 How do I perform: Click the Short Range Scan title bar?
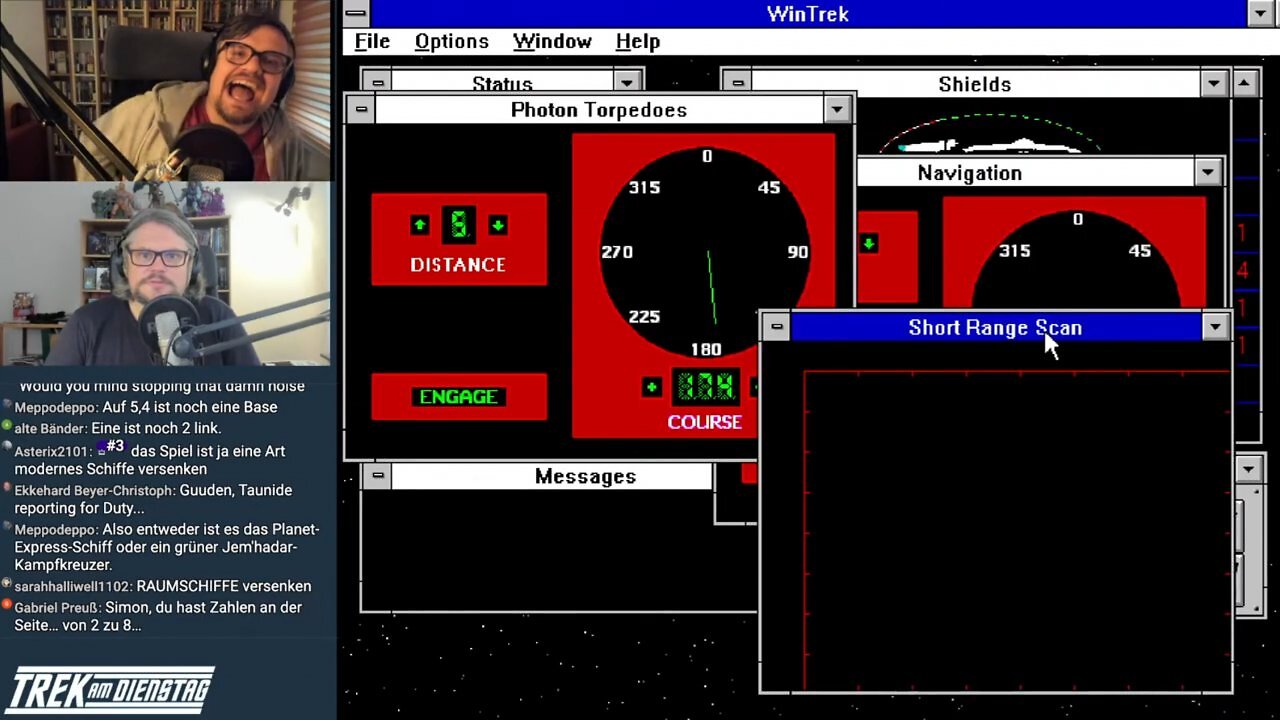click(995, 327)
